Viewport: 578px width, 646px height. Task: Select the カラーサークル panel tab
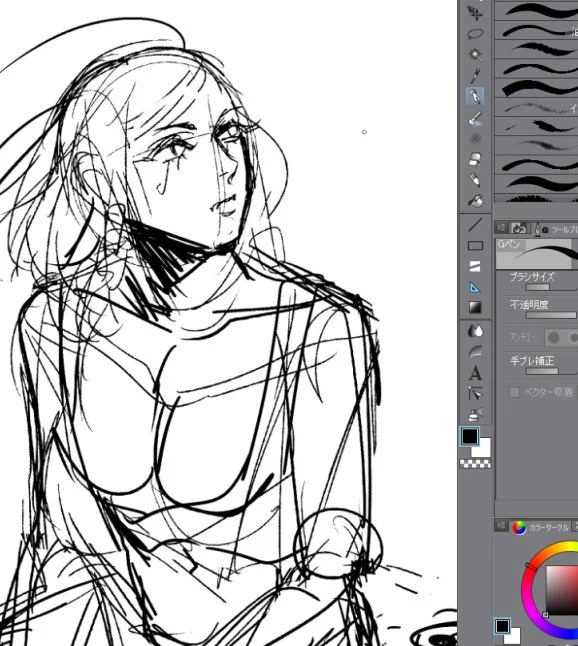point(548,527)
